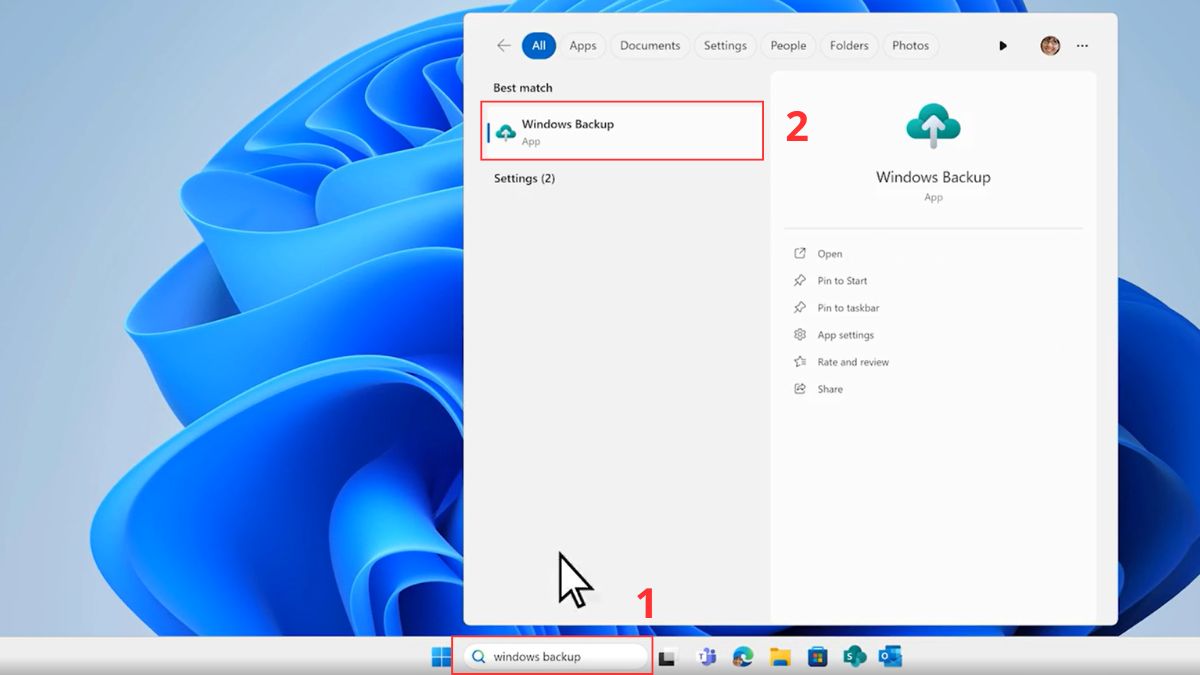The image size is (1200, 675).
Task: Launch SharePoint from the taskbar
Action: (854, 657)
